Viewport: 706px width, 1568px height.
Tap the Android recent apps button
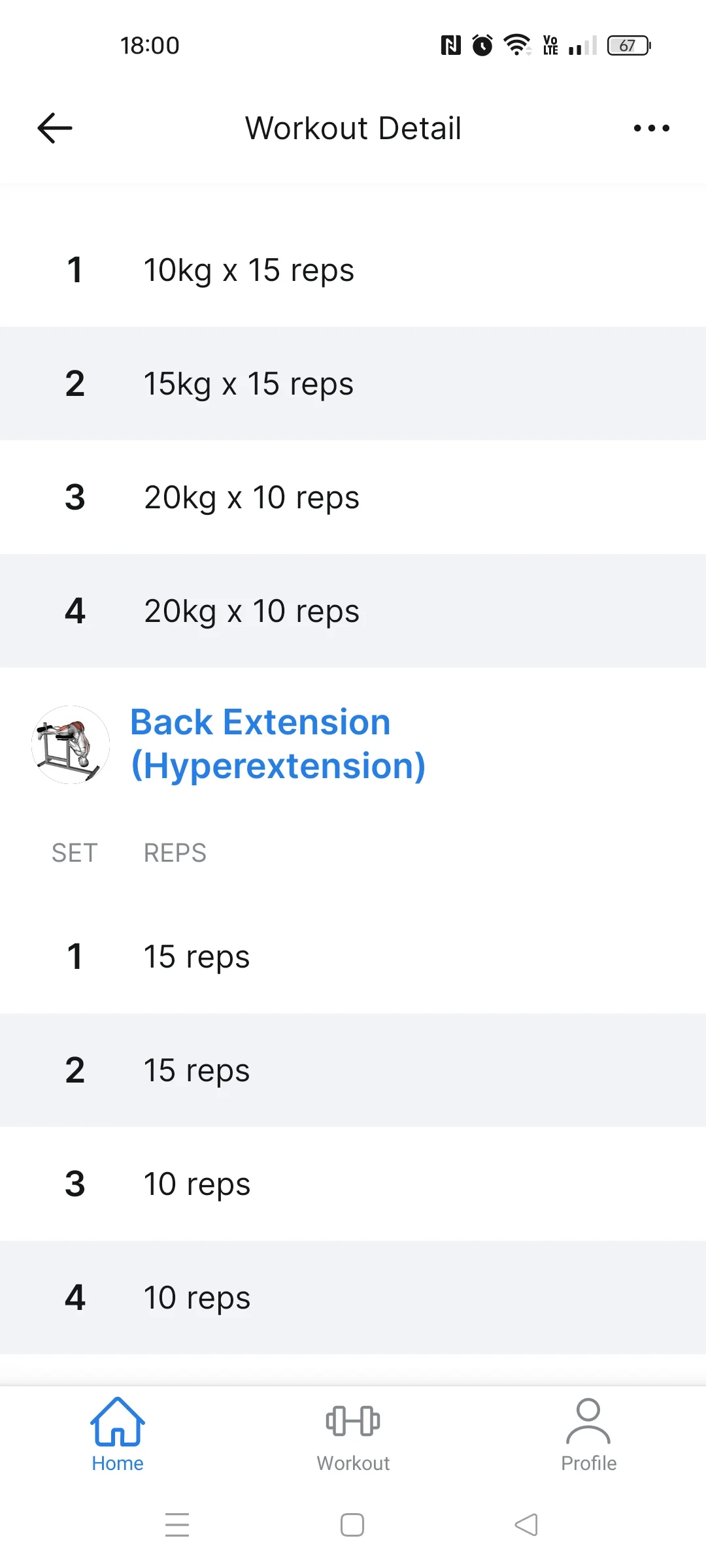[x=177, y=1525]
